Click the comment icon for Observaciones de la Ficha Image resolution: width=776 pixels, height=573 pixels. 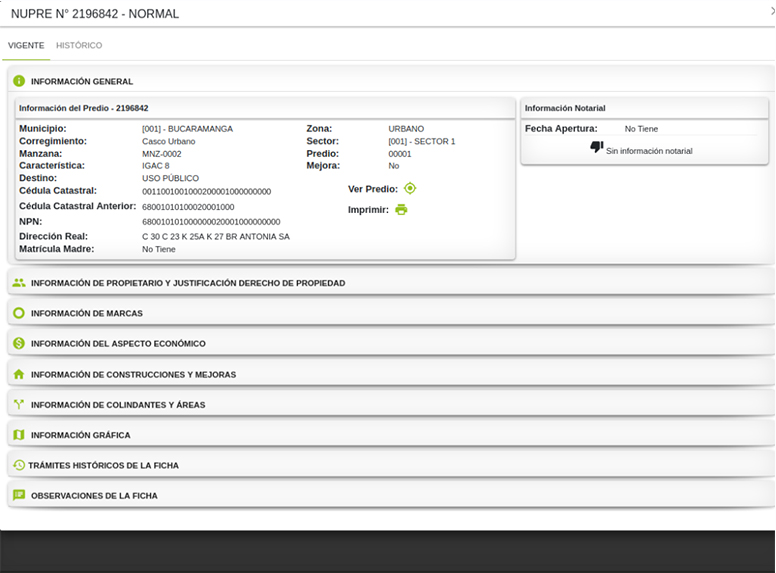click(19, 495)
